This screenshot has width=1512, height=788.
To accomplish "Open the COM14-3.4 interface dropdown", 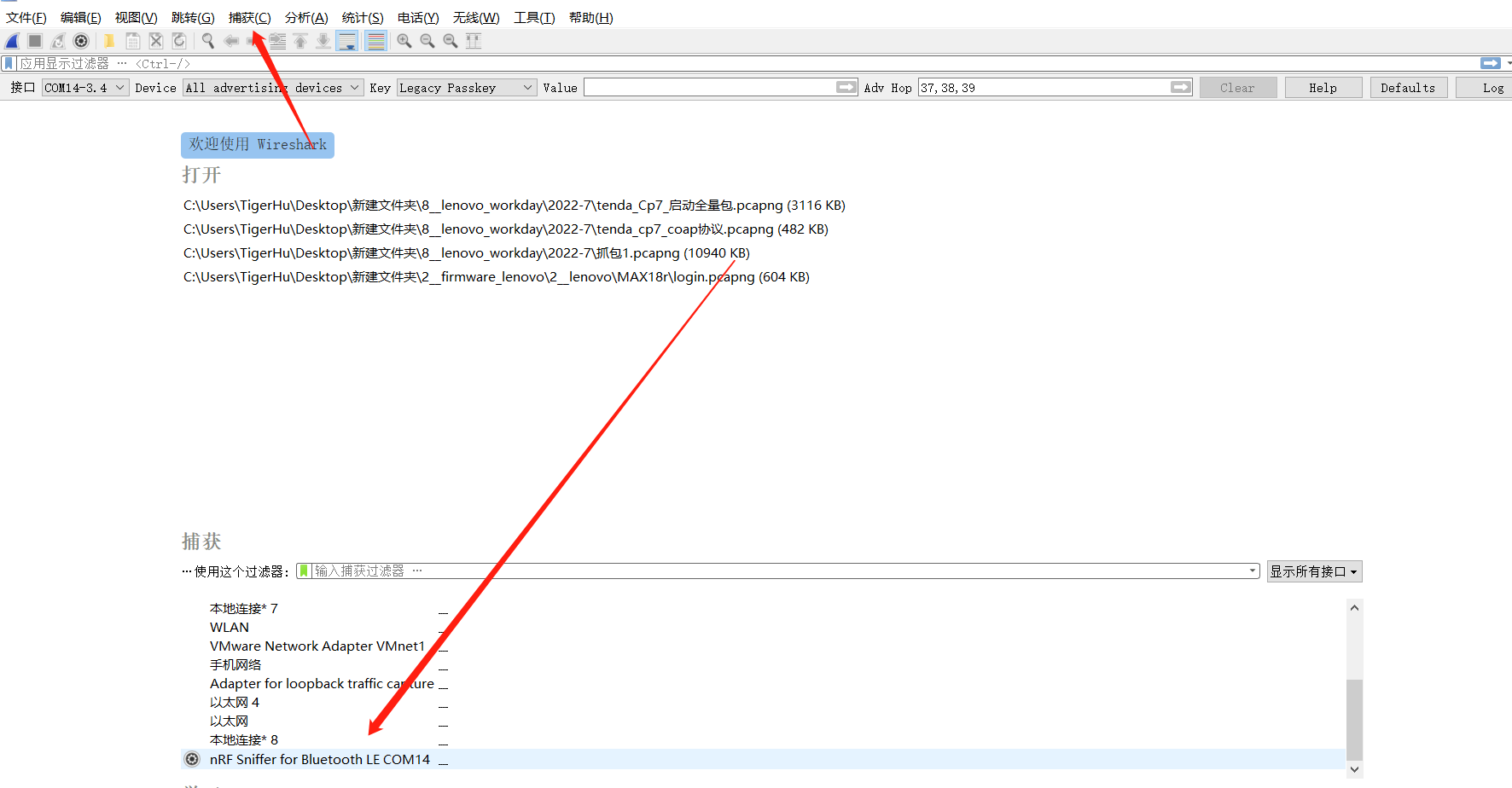I will [85, 88].
